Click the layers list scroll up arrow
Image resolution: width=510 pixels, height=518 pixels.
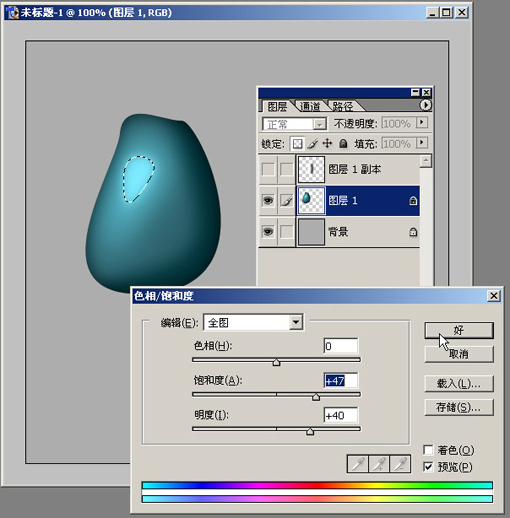pyautogui.click(x=426, y=161)
